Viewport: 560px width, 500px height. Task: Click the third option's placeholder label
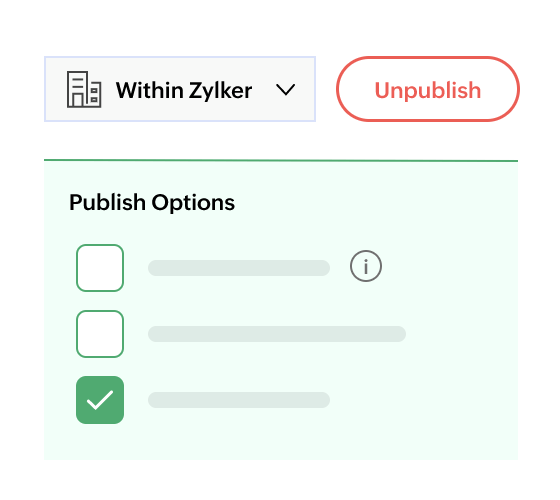point(239,400)
